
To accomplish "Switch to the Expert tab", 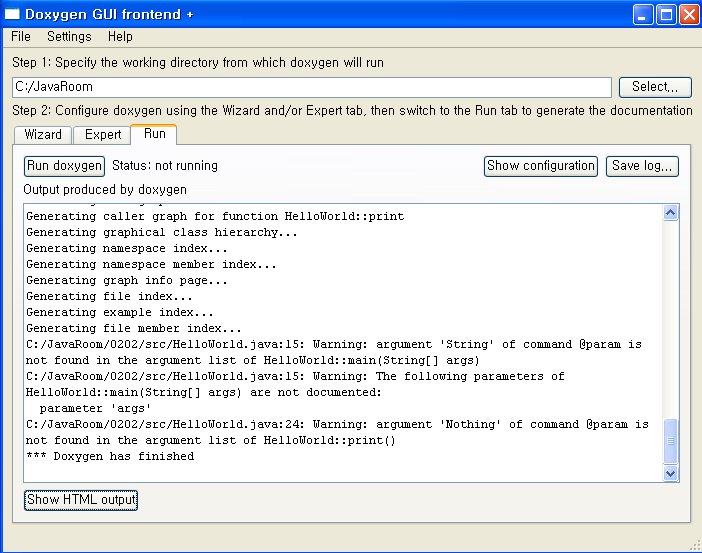I will (103, 134).
